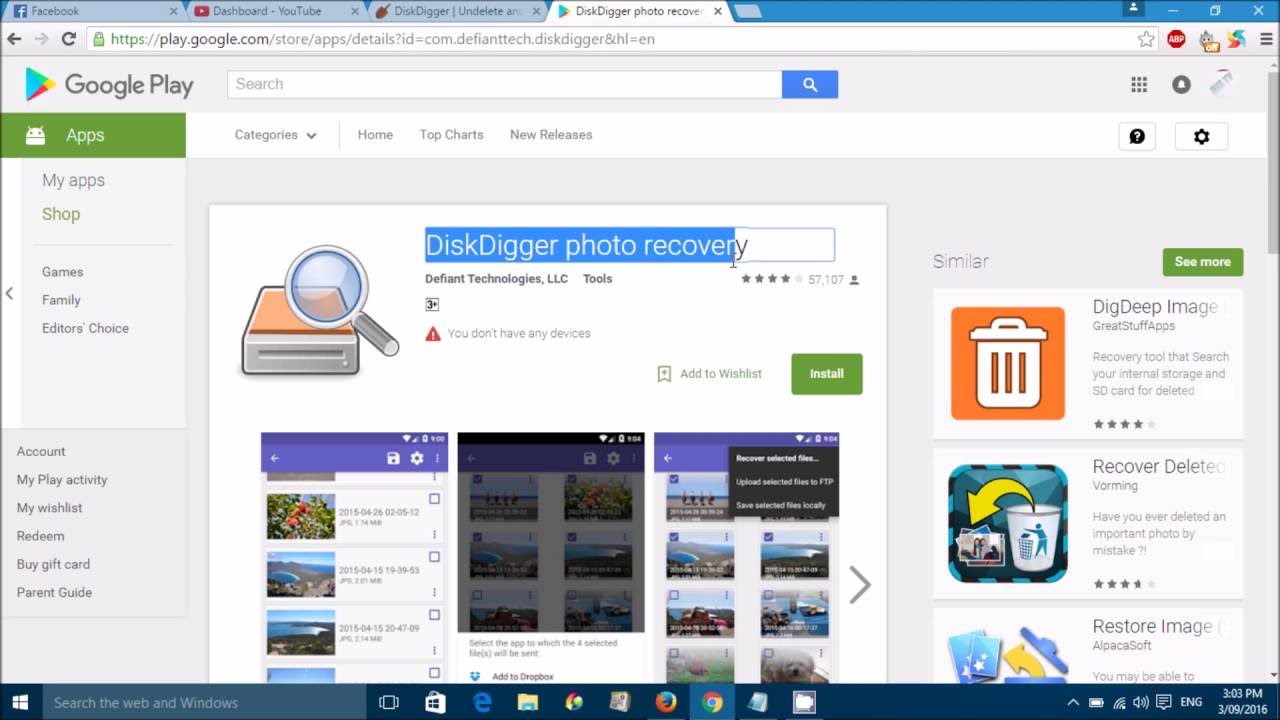
Task: Open the Home navigation item
Action: click(x=375, y=135)
